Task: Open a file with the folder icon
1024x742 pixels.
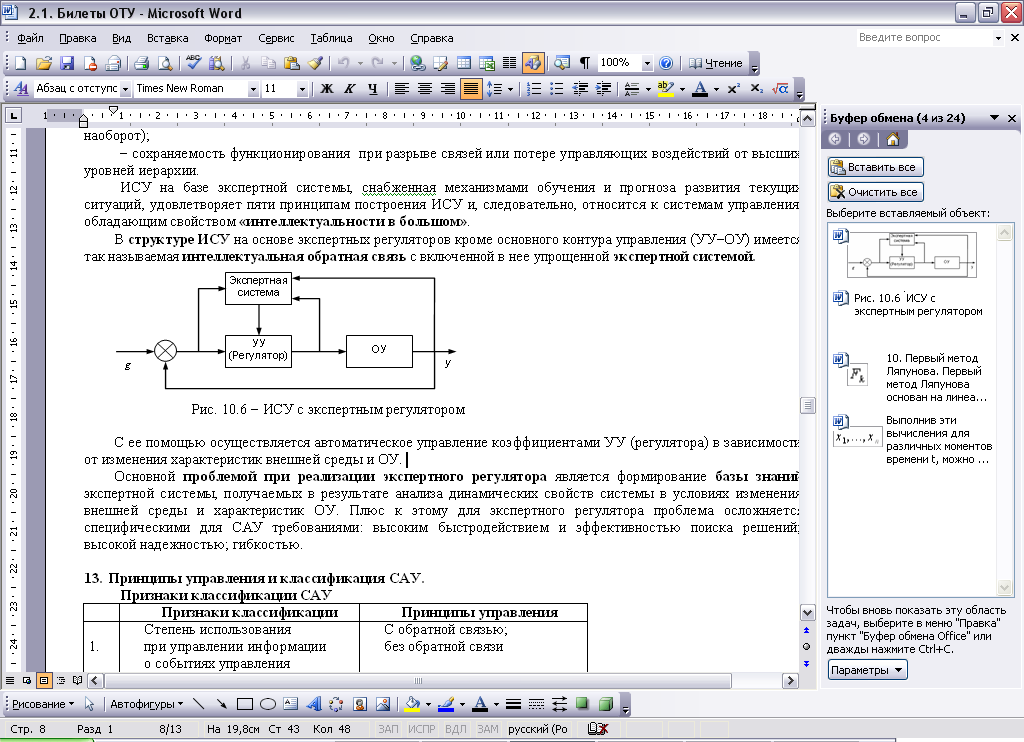Action: tap(44, 63)
